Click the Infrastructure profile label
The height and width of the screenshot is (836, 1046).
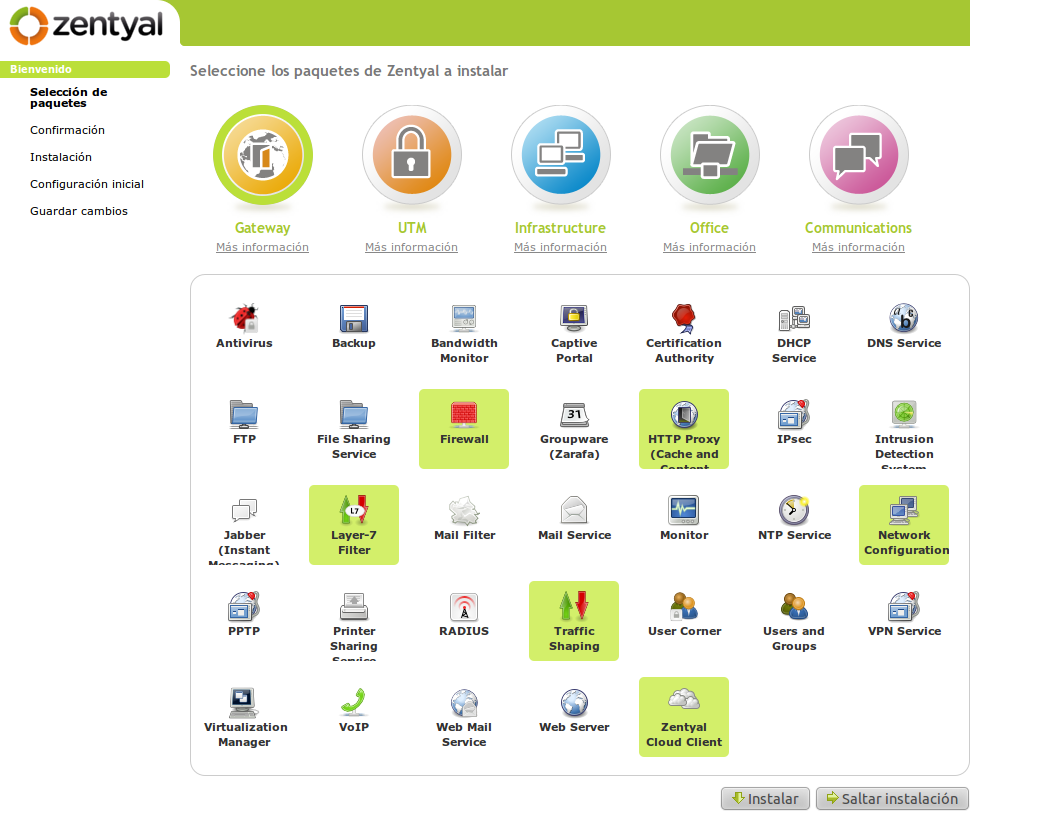tap(560, 228)
